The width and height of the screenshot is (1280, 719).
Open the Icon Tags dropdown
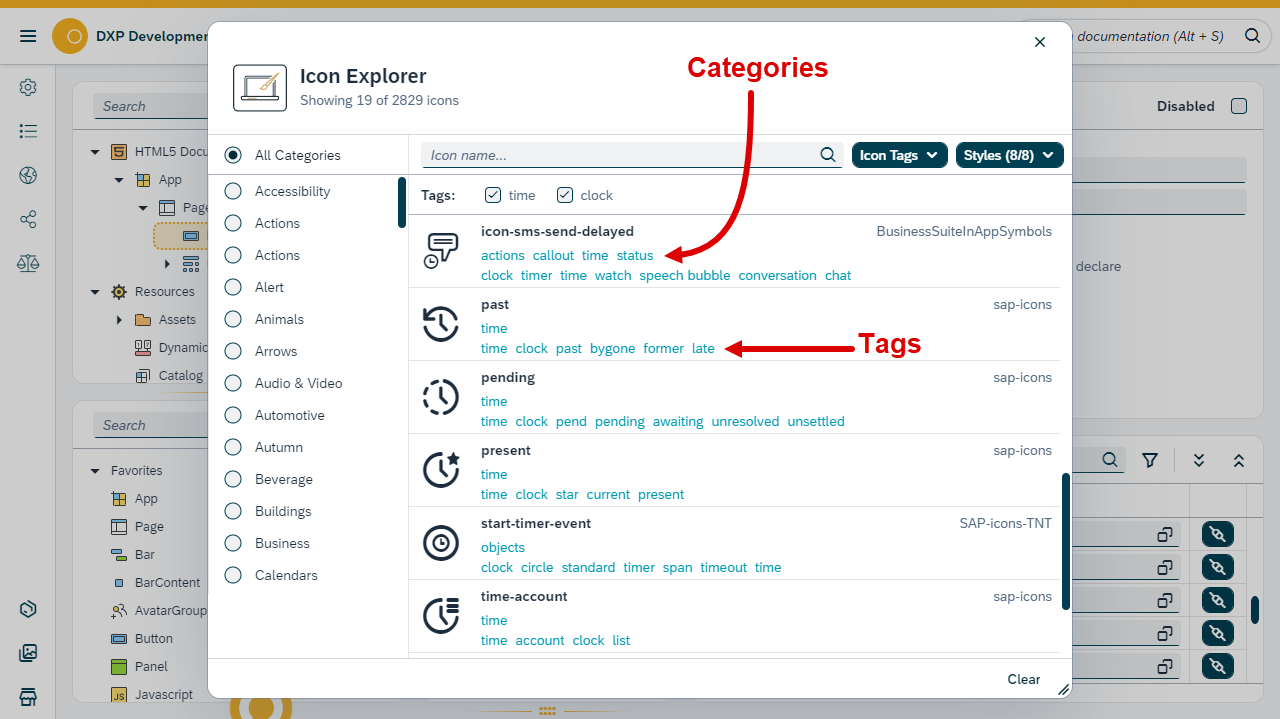(x=899, y=155)
